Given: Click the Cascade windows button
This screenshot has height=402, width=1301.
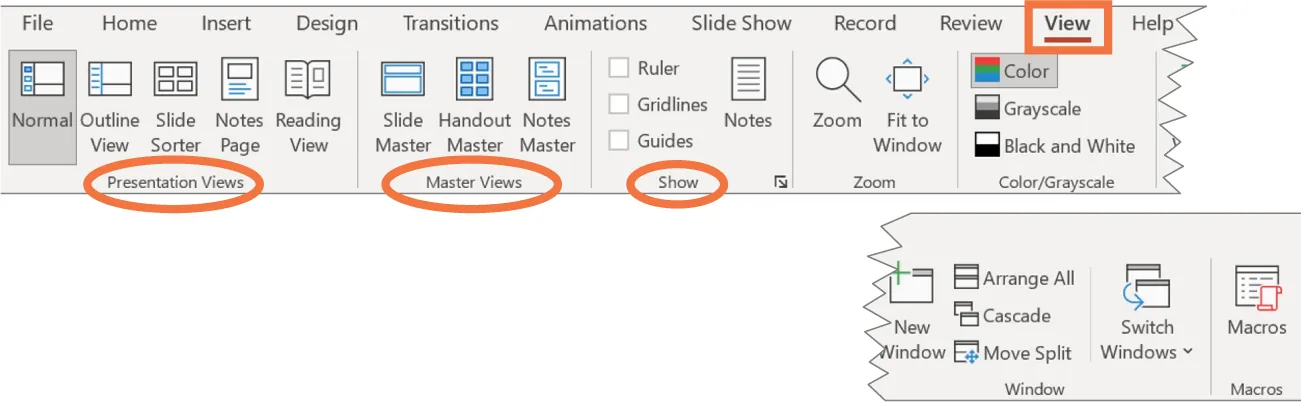Looking at the screenshot, I should click(x=1003, y=315).
